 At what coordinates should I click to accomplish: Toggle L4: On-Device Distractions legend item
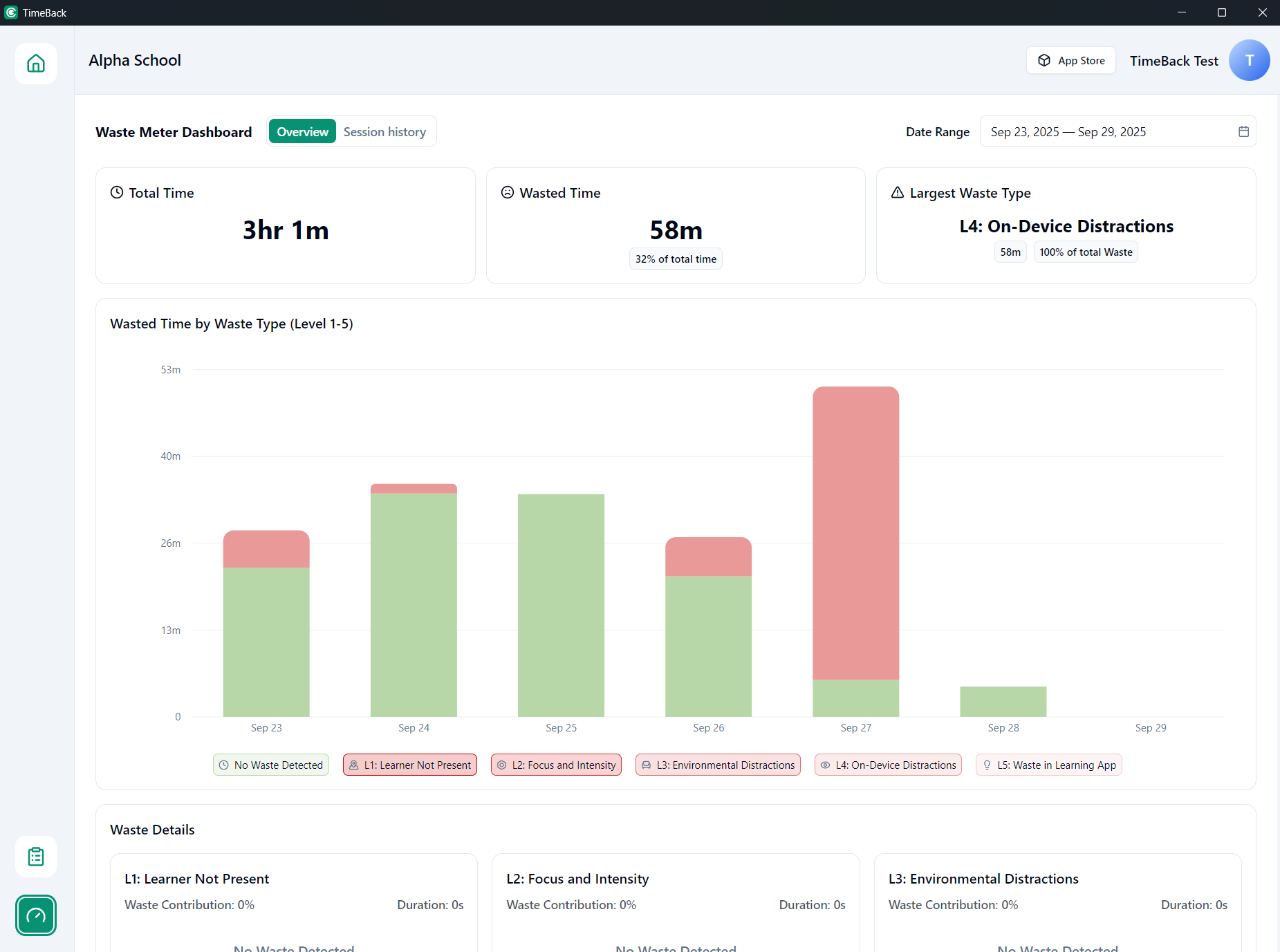point(888,765)
